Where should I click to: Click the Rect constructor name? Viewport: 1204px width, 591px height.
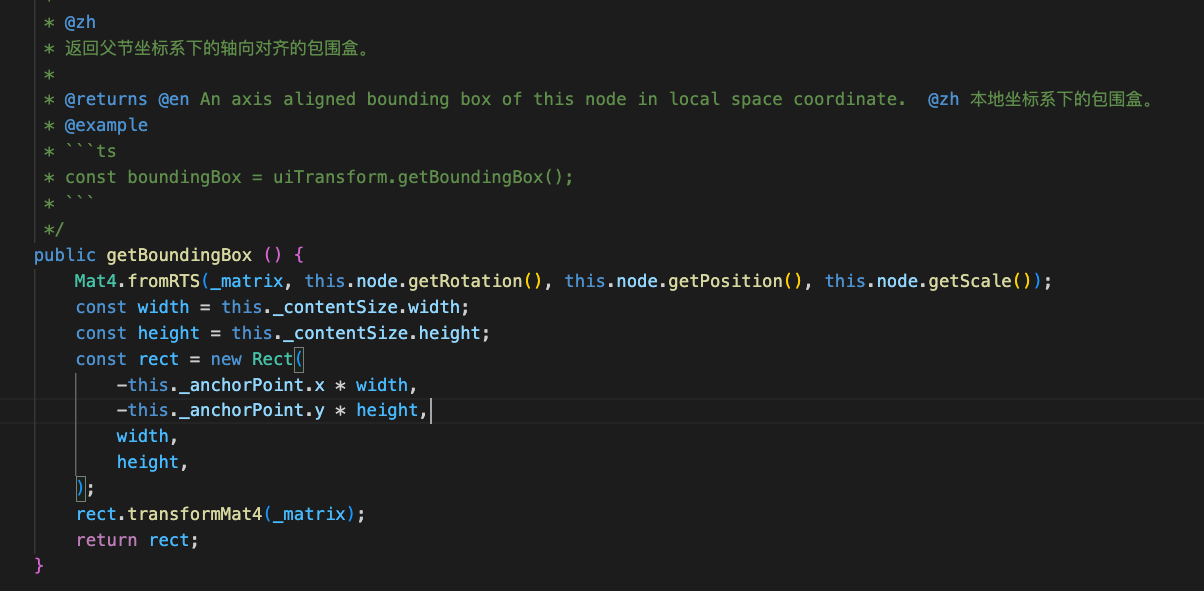[272, 359]
